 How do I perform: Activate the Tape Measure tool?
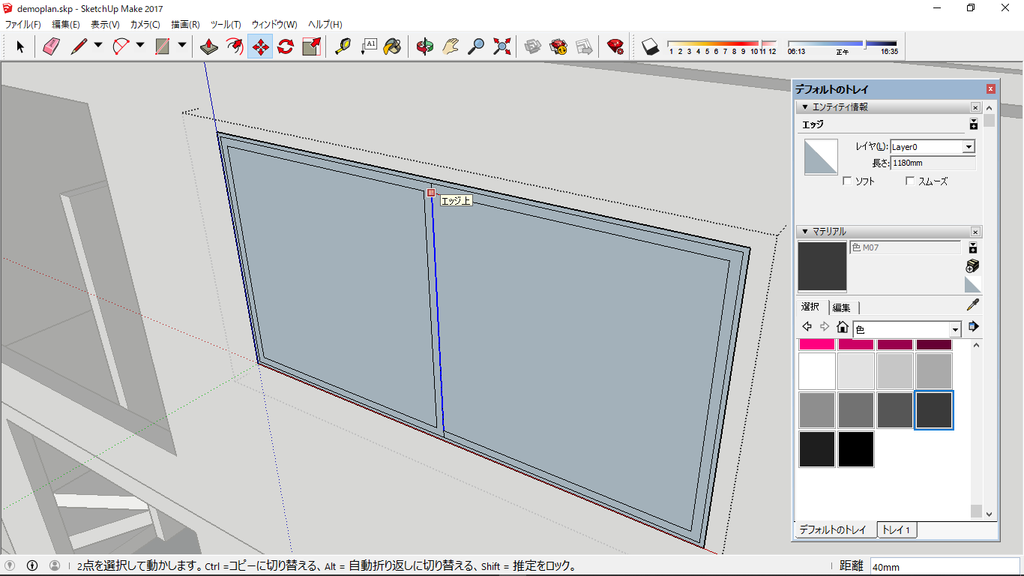tap(343, 46)
